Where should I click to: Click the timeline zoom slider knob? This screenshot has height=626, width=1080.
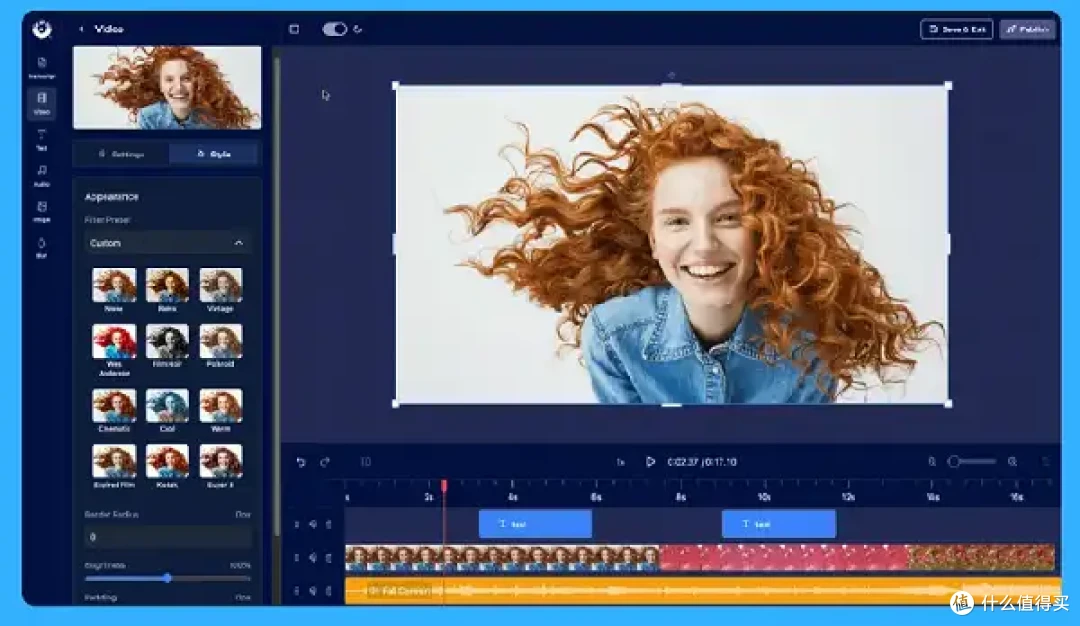coord(954,461)
